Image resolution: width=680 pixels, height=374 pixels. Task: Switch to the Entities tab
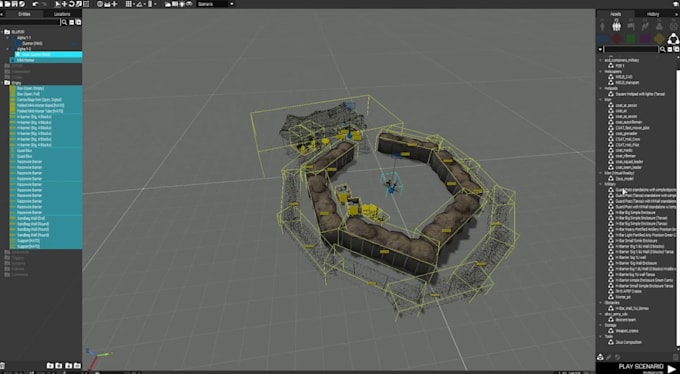(24, 14)
